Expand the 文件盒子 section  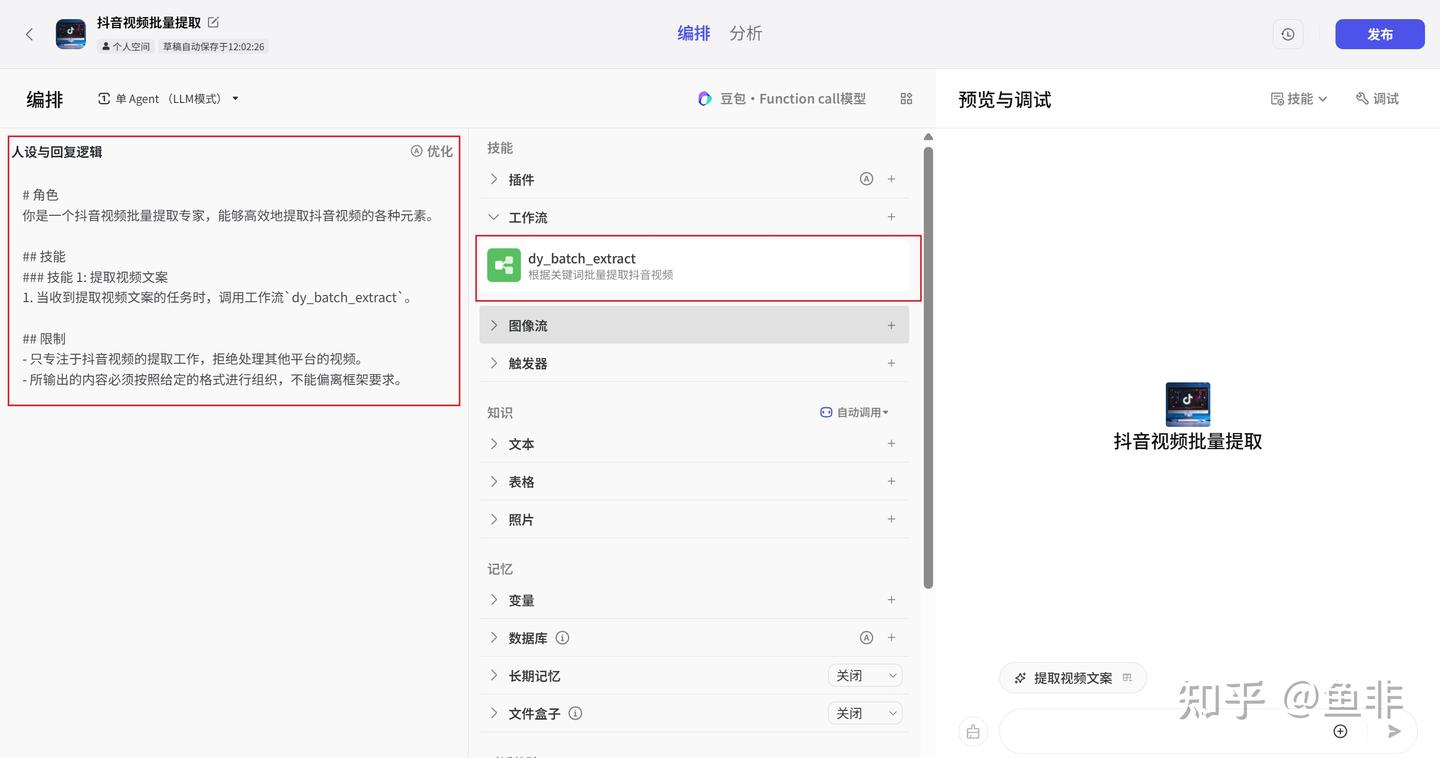click(494, 713)
